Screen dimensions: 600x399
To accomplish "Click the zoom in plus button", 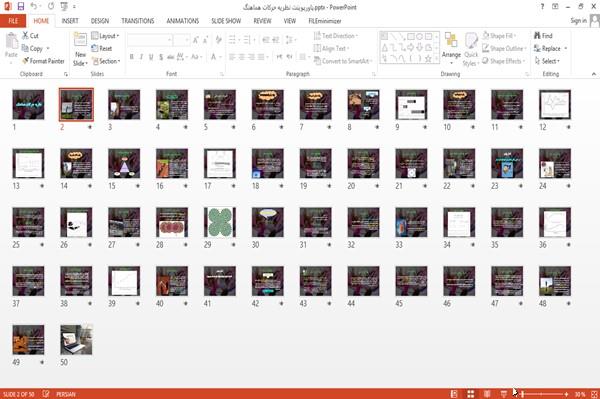I will pyautogui.click(x=567, y=394).
